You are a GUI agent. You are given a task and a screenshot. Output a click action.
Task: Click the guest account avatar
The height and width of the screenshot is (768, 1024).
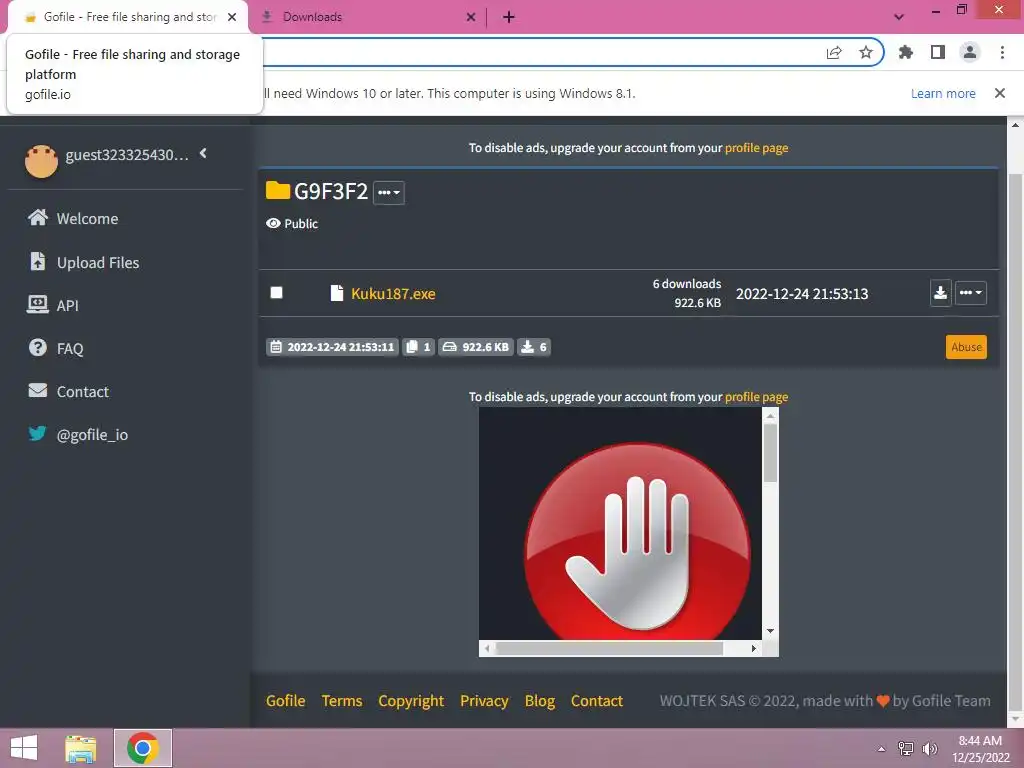click(x=41, y=161)
